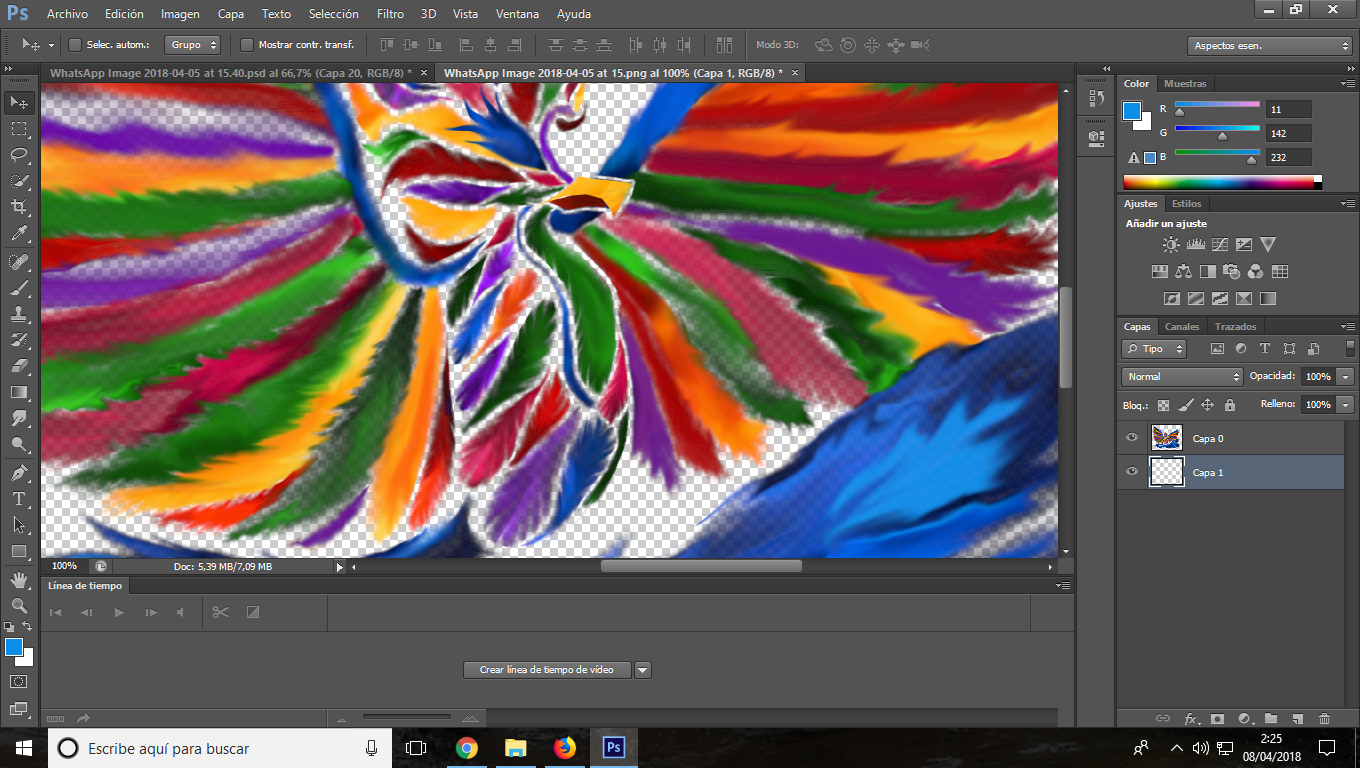The width and height of the screenshot is (1360, 768).
Task: Go to first frame in timeline
Action: click(56, 612)
